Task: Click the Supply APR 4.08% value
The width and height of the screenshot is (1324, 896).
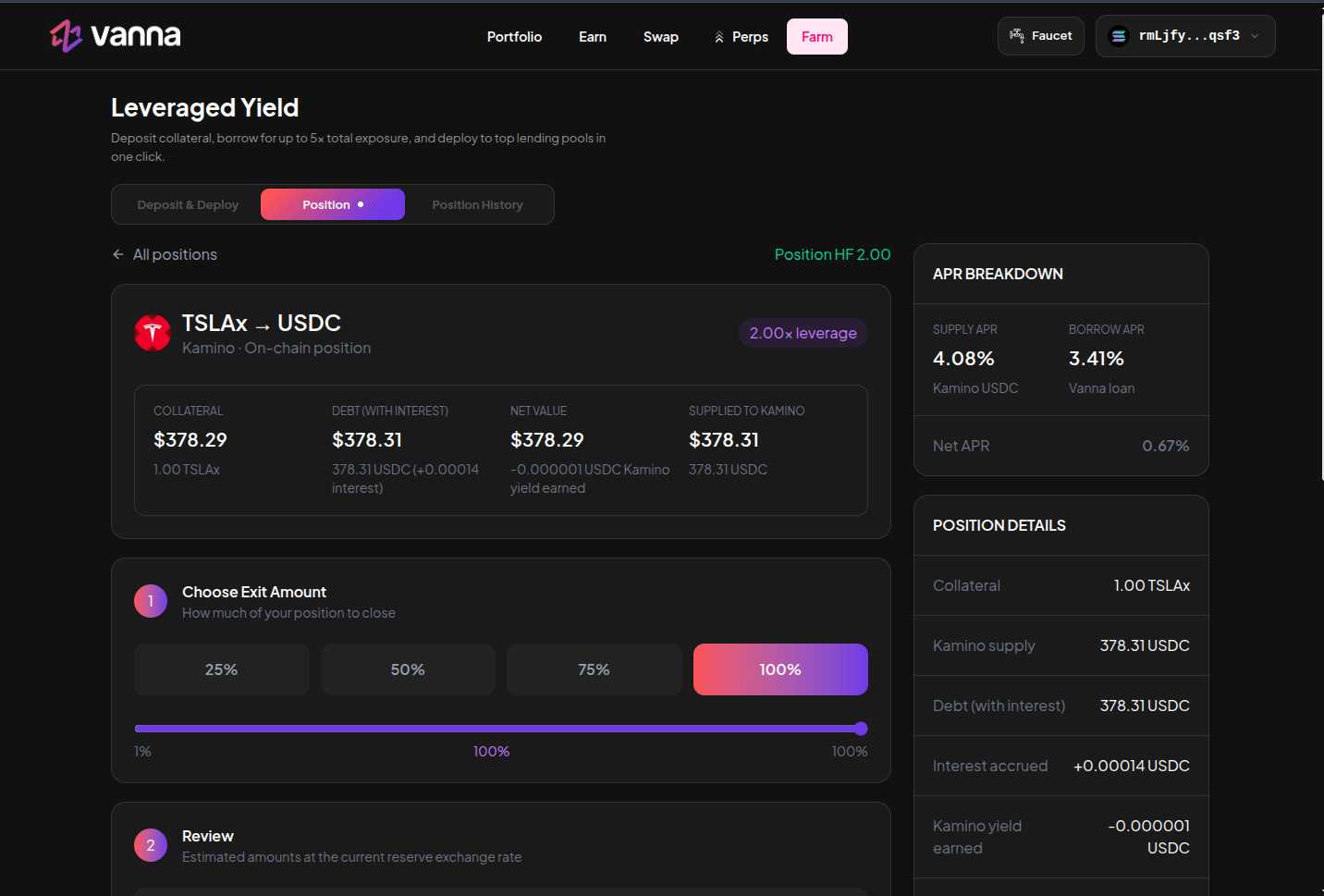Action: (x=963, y=359)
